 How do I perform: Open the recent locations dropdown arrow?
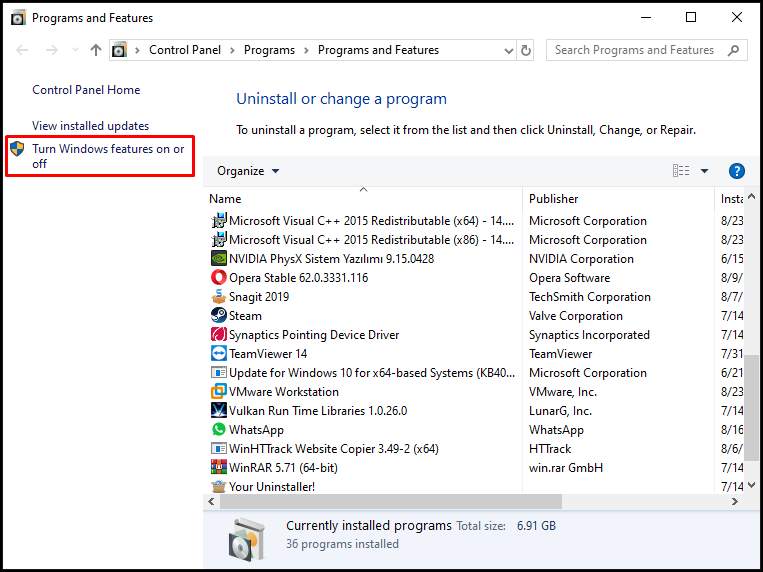coord(75,50)
